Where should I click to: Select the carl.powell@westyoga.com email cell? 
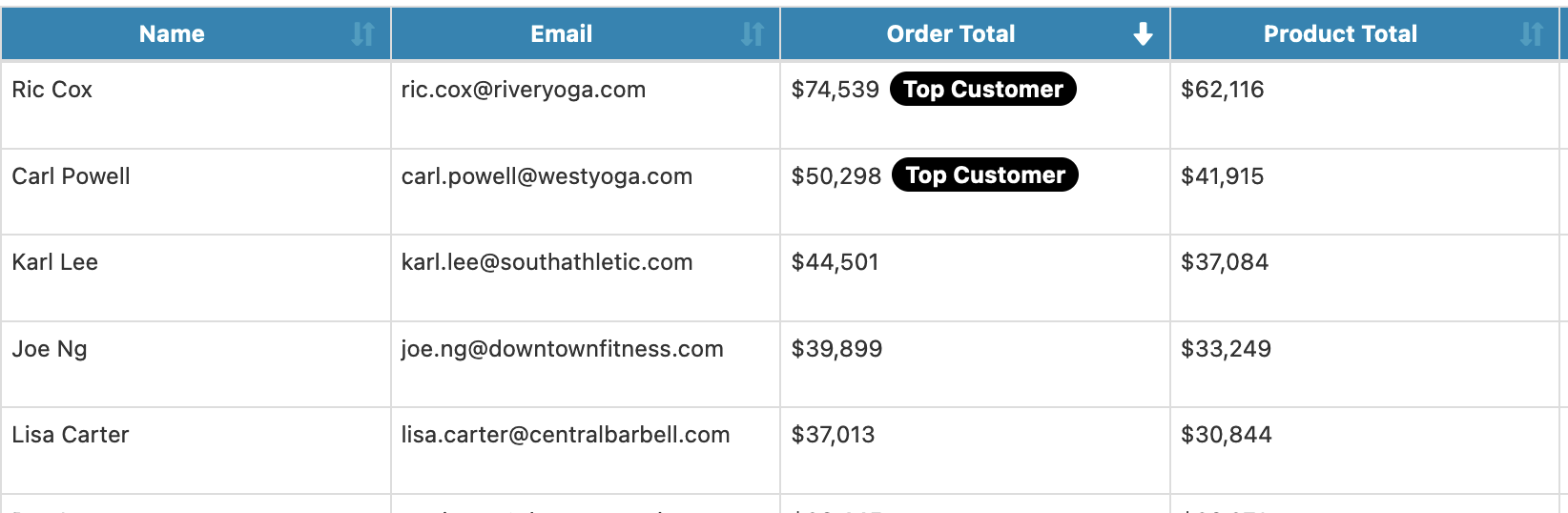tap(547, 176)
